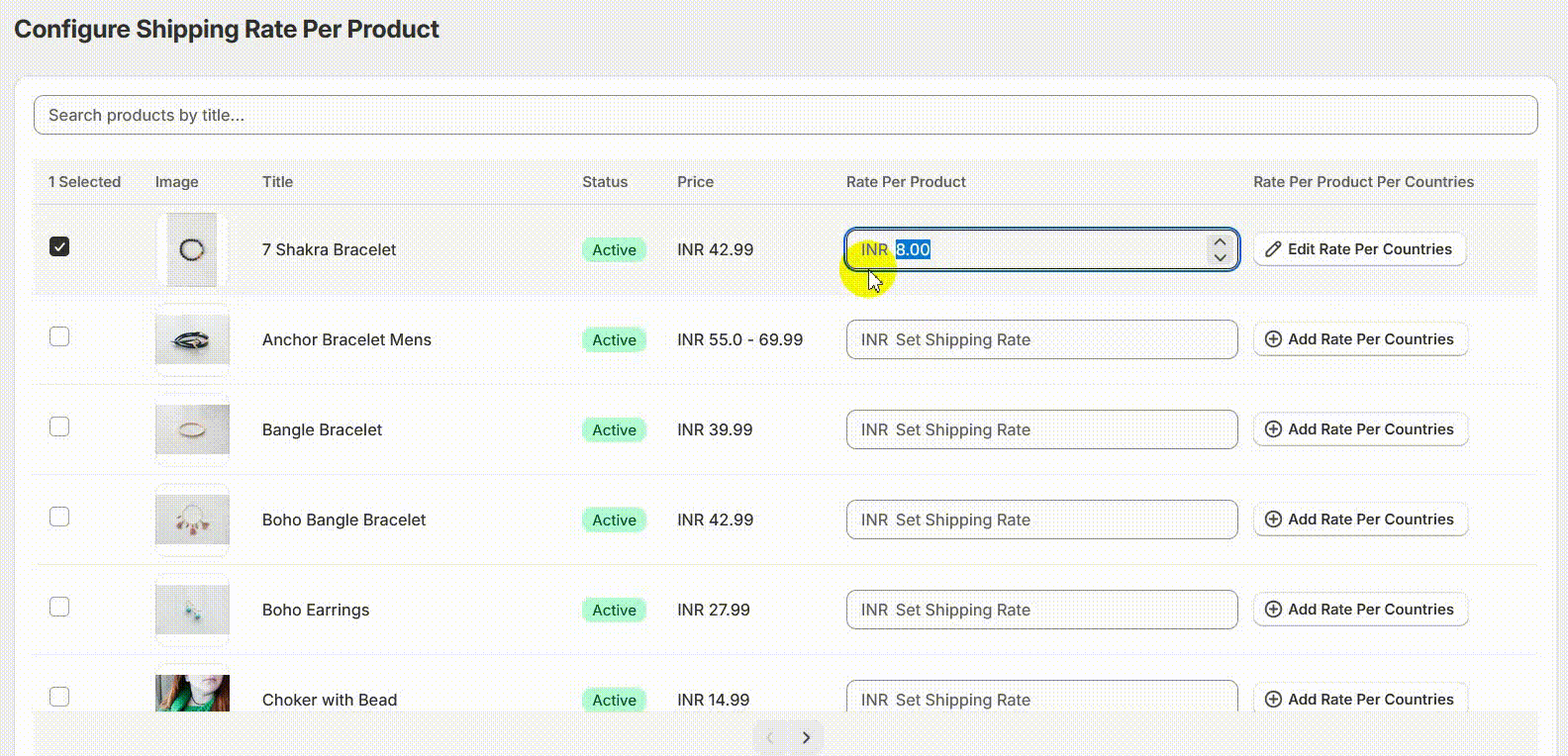The image size is (1568, 756).
Task: Click Add Rate Per Countries for Anchor Bracelet Mens
Action: [x=1360, y=339]
